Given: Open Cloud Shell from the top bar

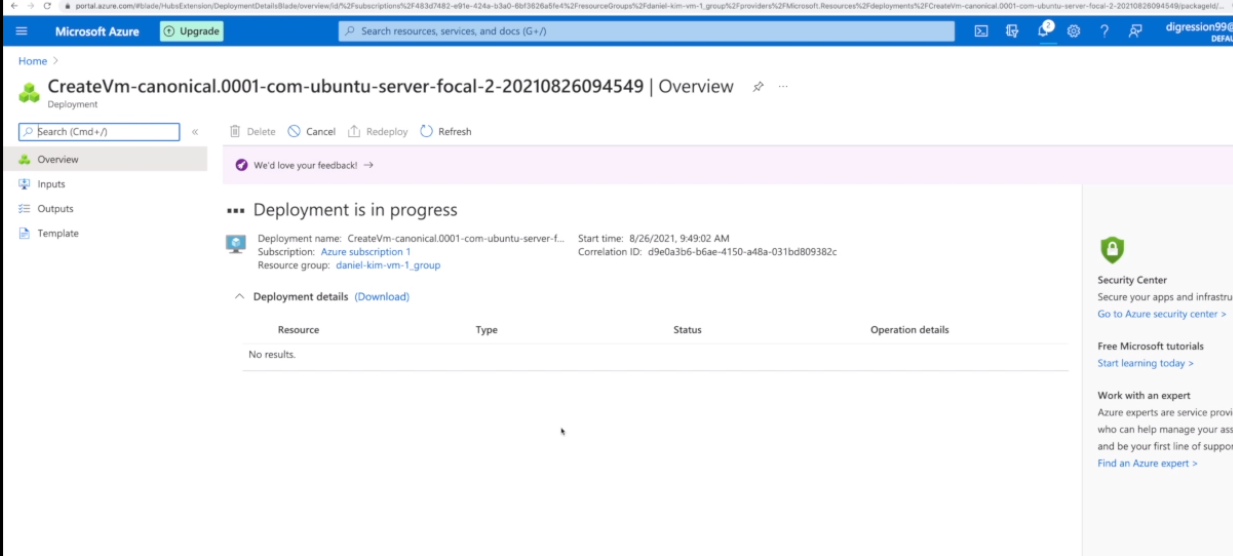Looking at the screenshot, I should tap(982, 31).
